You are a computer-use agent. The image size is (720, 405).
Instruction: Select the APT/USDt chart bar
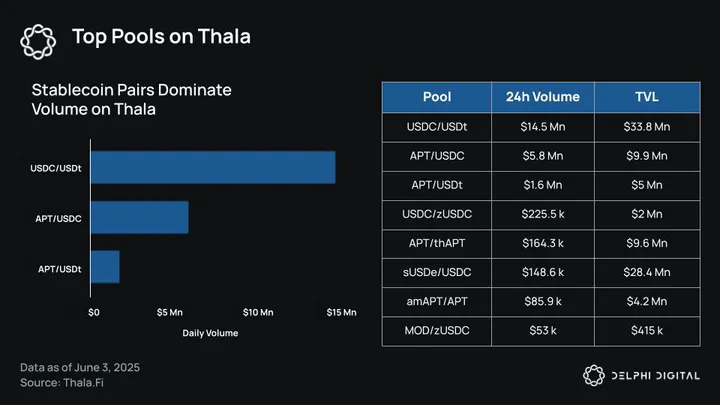[x=104, y=267]
